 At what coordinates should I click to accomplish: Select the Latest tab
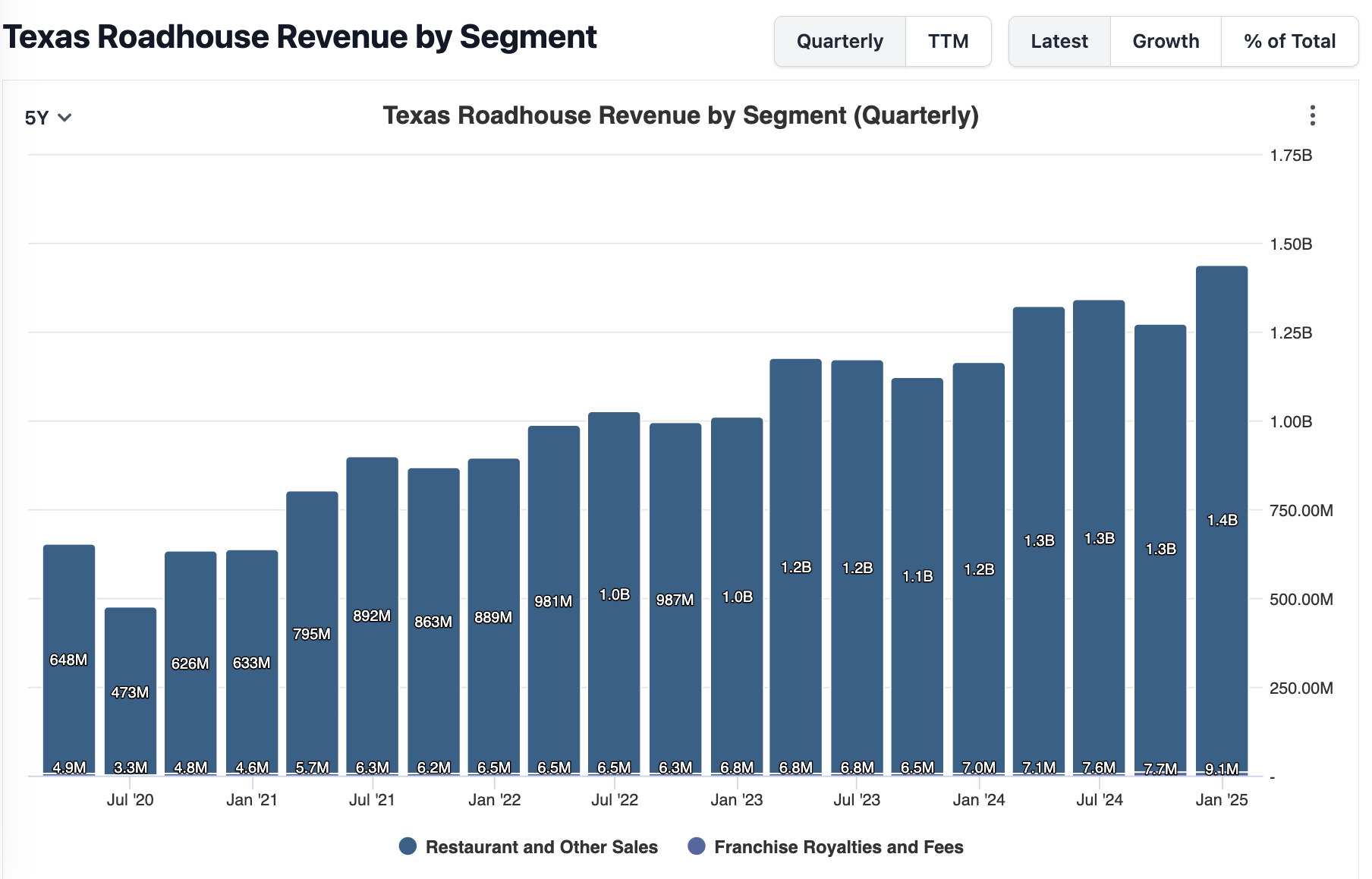tap(1059, 41)
